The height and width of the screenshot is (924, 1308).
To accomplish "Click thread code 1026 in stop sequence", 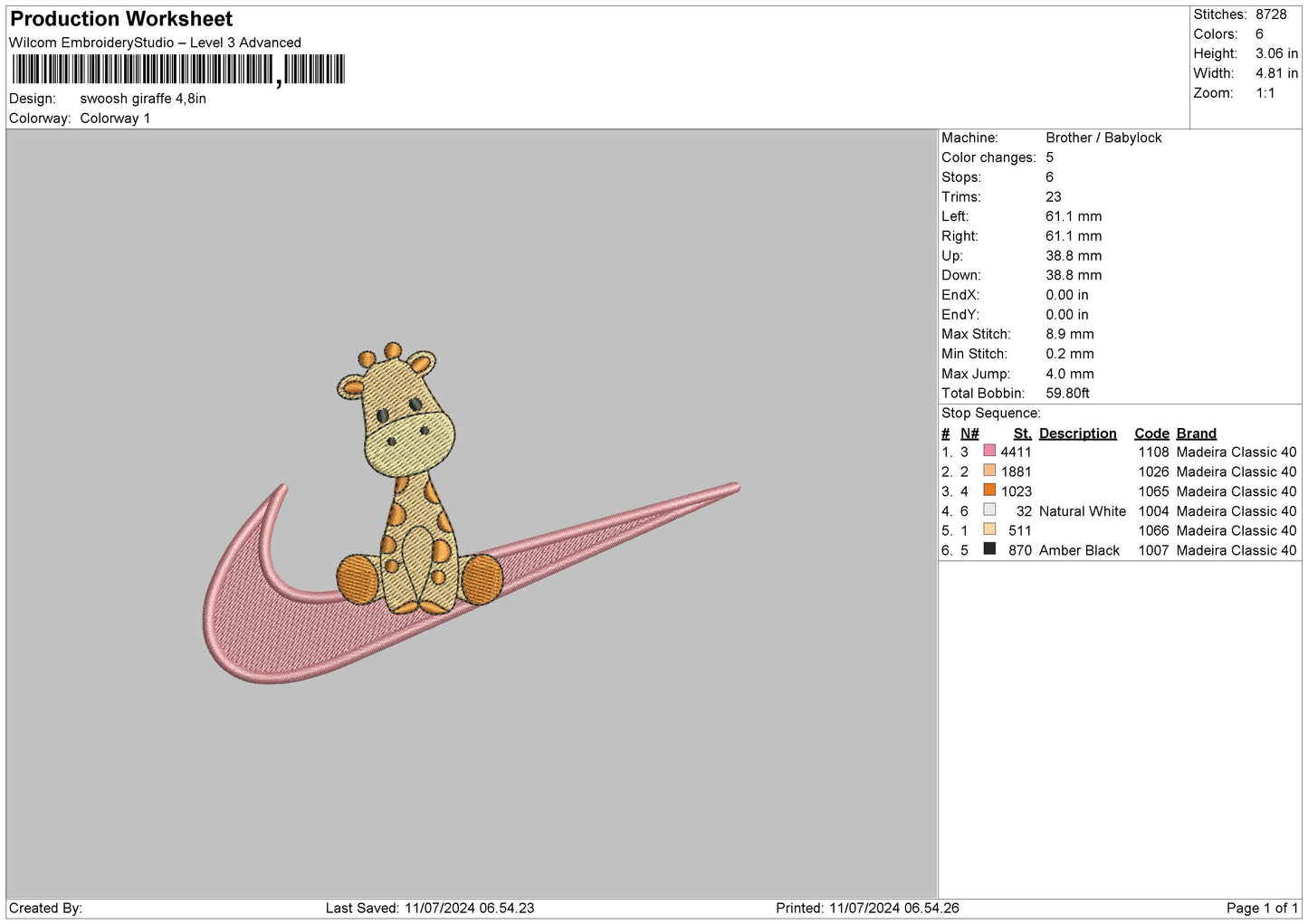I will (x=1153, y=472).
